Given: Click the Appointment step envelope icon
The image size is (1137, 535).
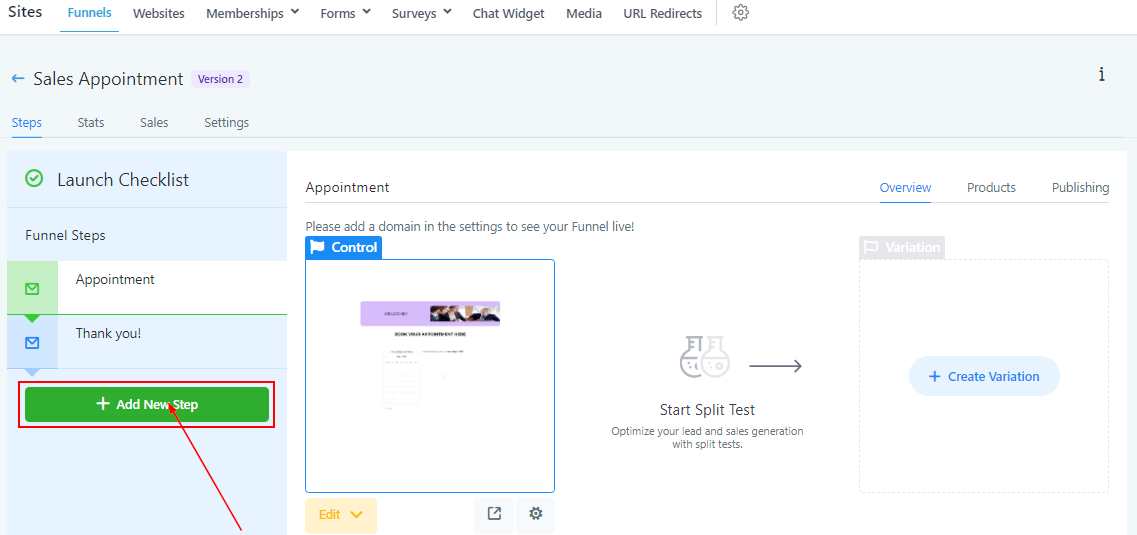Looking at the screenshot, I should click(x=32, y=289).
